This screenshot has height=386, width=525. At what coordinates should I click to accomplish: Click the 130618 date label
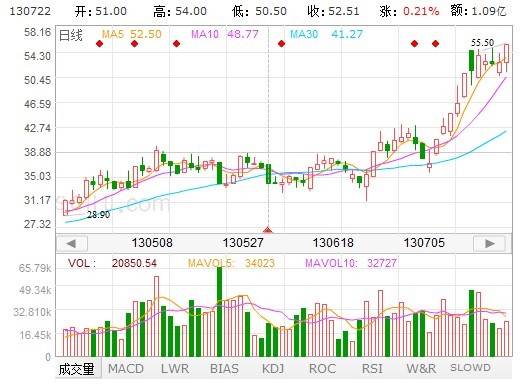tap(333, 243)
